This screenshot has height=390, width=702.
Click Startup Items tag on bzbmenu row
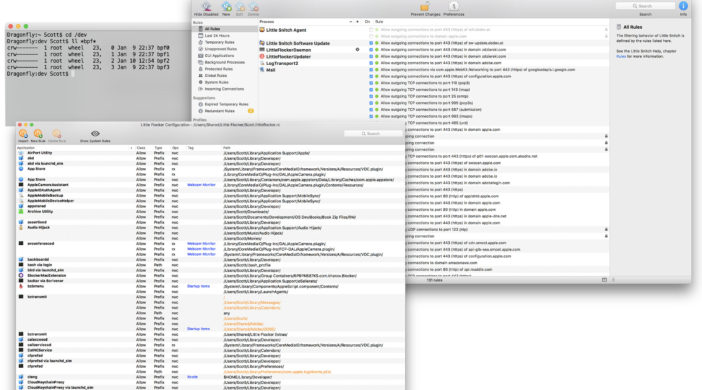point(198,286)
